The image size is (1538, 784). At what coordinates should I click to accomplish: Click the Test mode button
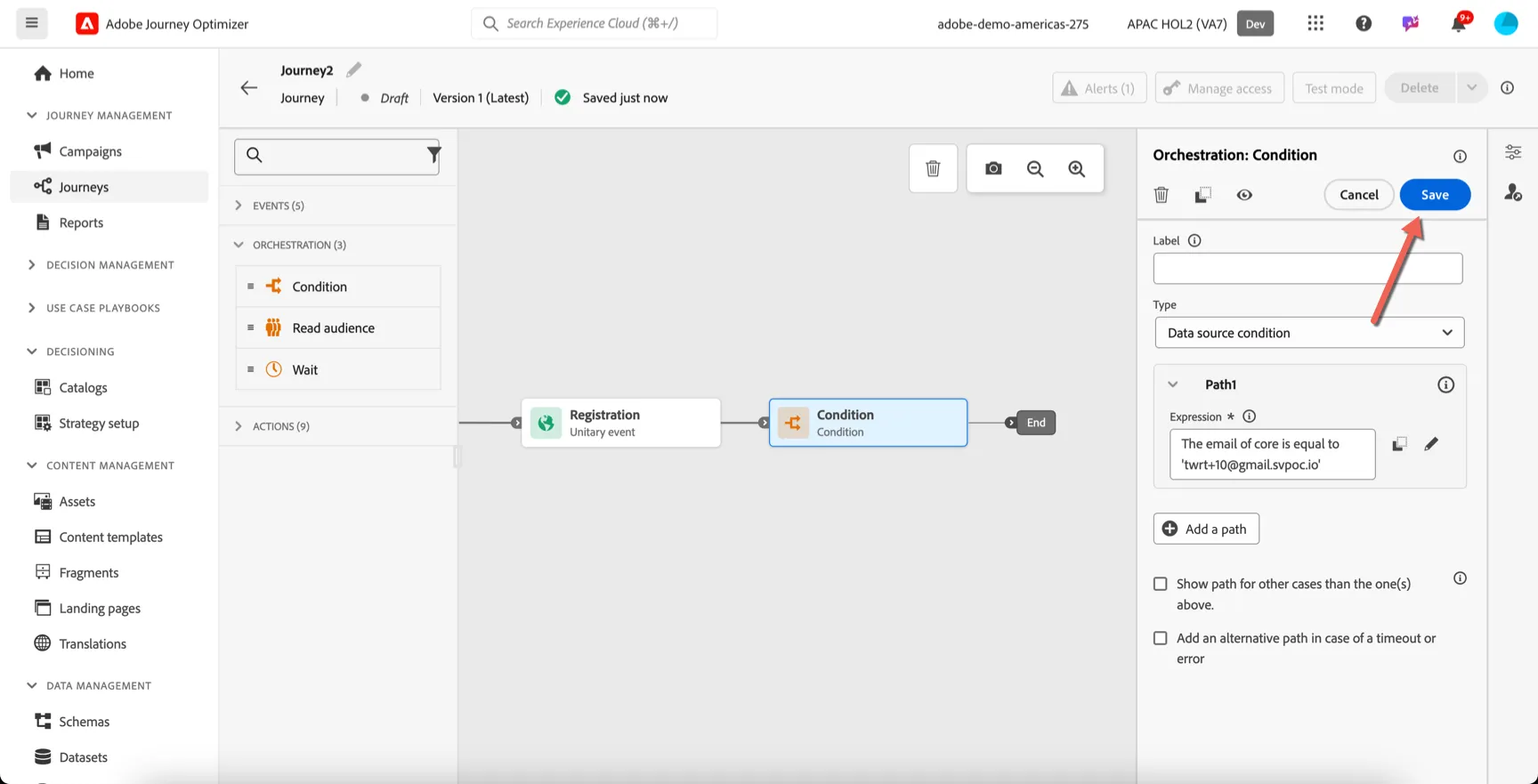pos(1334,87)
